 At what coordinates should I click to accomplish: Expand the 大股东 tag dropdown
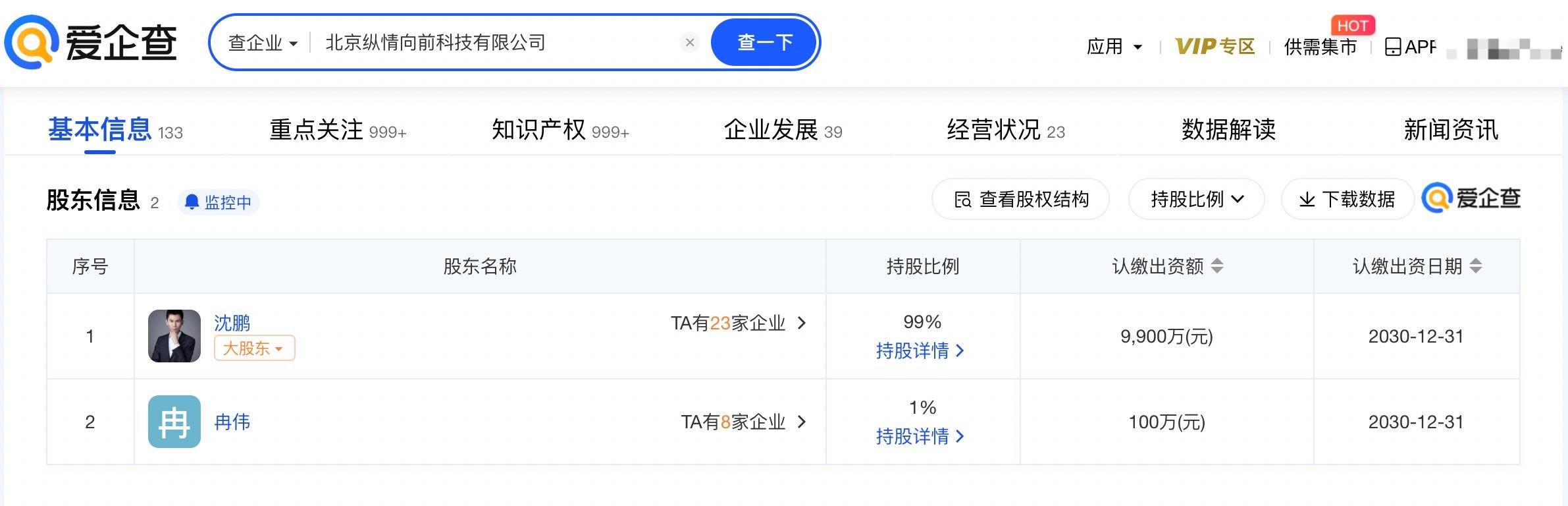click(254, 348)
